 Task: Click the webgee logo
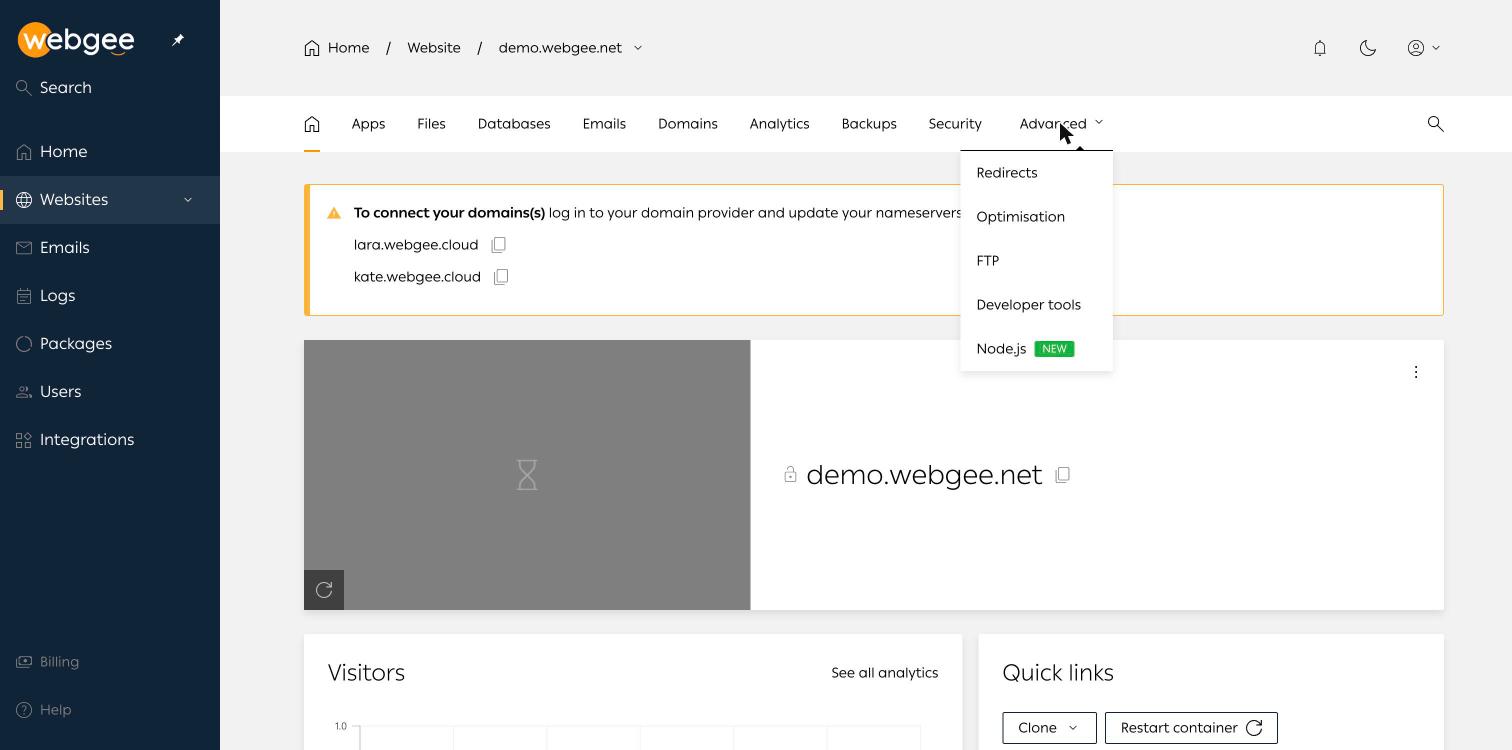point(76,40)
